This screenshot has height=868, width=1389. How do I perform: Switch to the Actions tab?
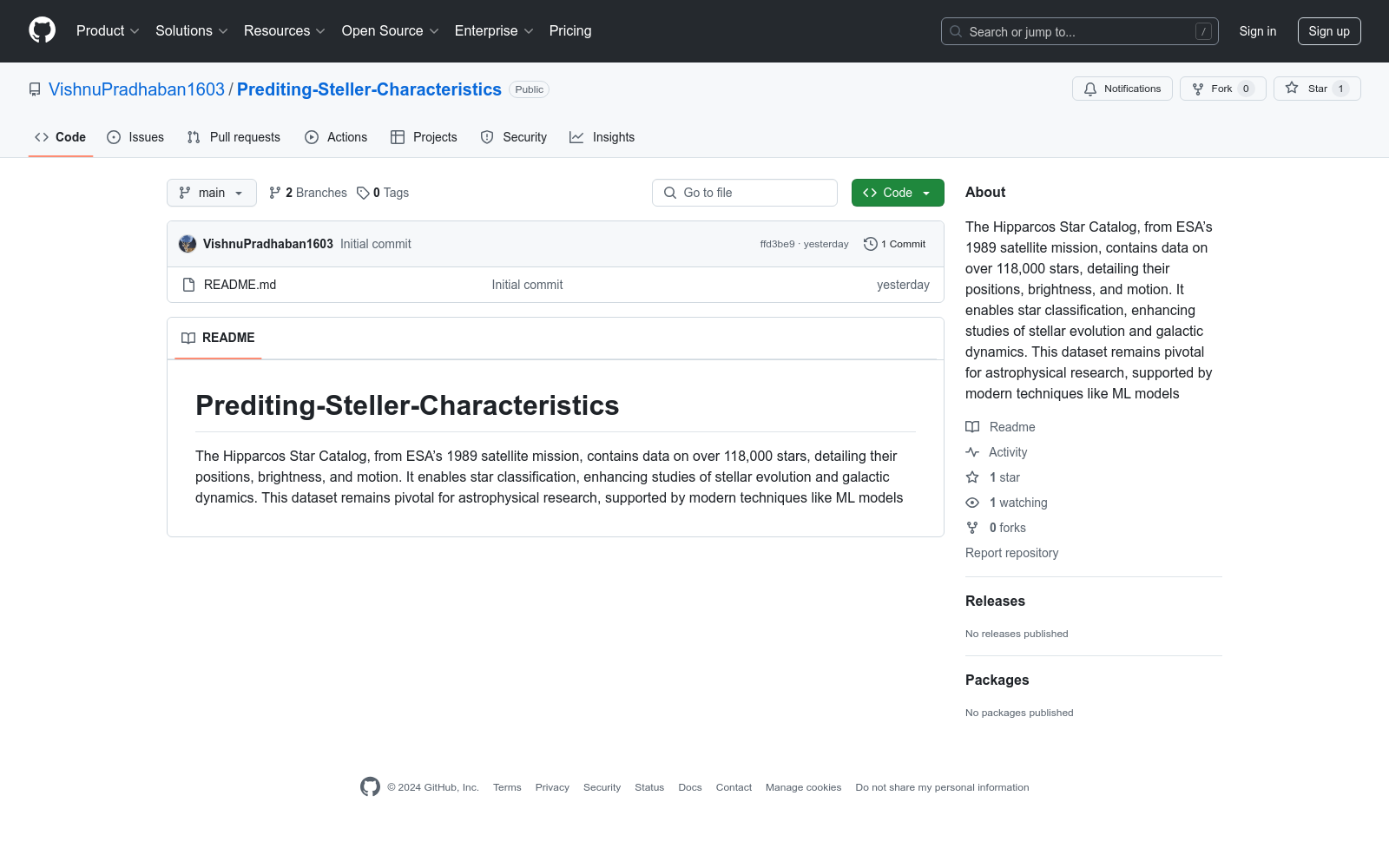[336, 137]
